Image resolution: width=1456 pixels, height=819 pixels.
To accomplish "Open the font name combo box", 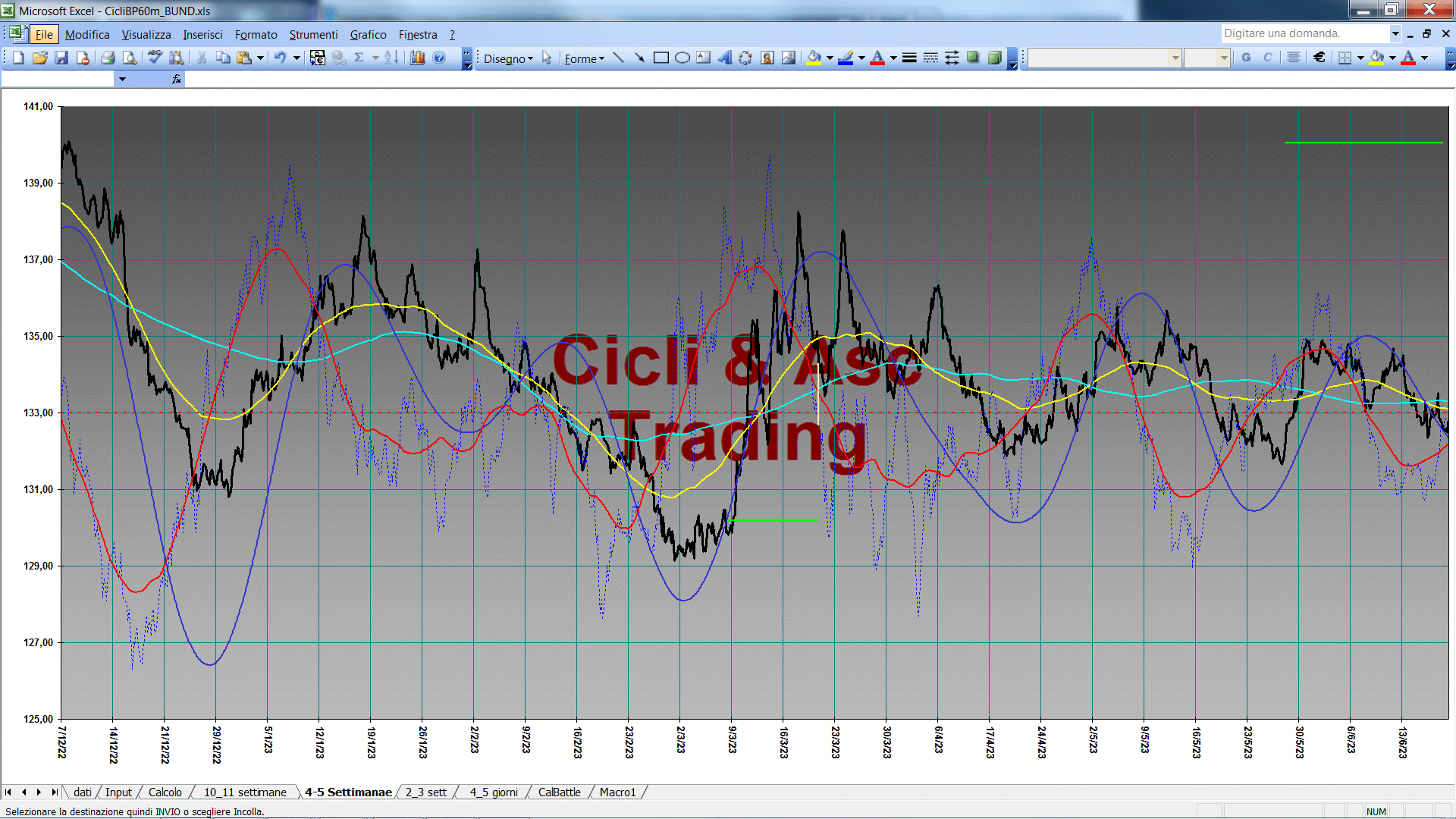I will 1104,58.
